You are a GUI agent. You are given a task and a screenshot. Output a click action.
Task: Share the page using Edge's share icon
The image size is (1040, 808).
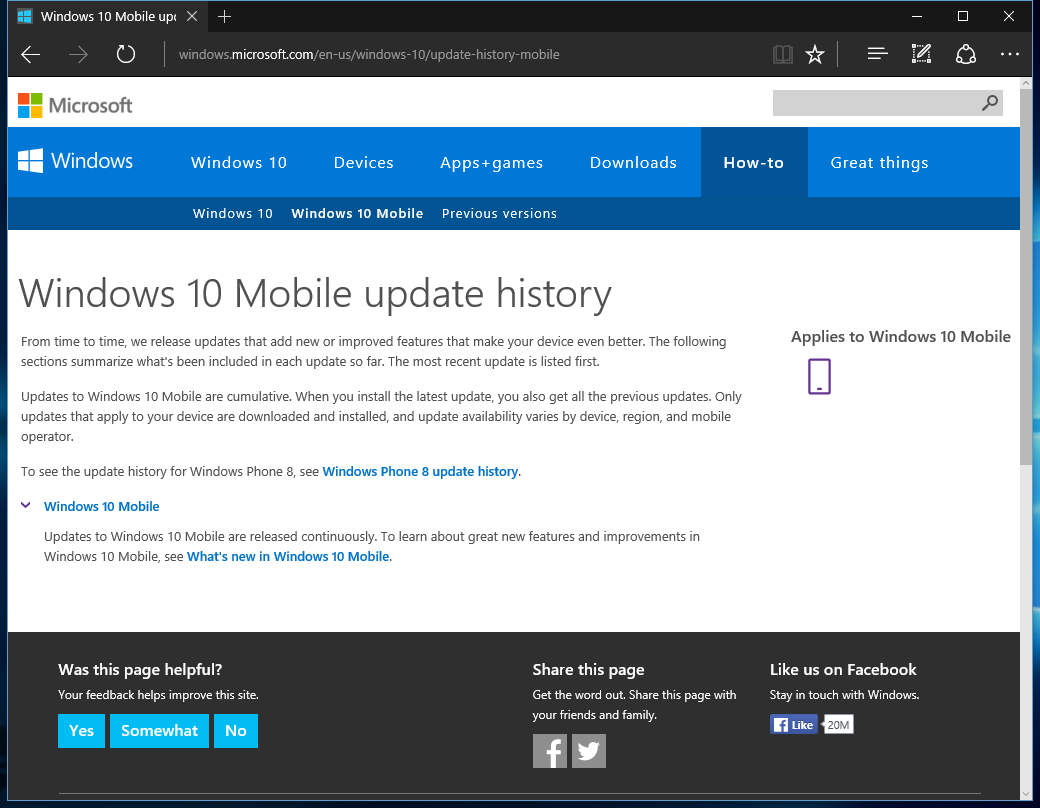pyautogui.click(x=965, y=54)
